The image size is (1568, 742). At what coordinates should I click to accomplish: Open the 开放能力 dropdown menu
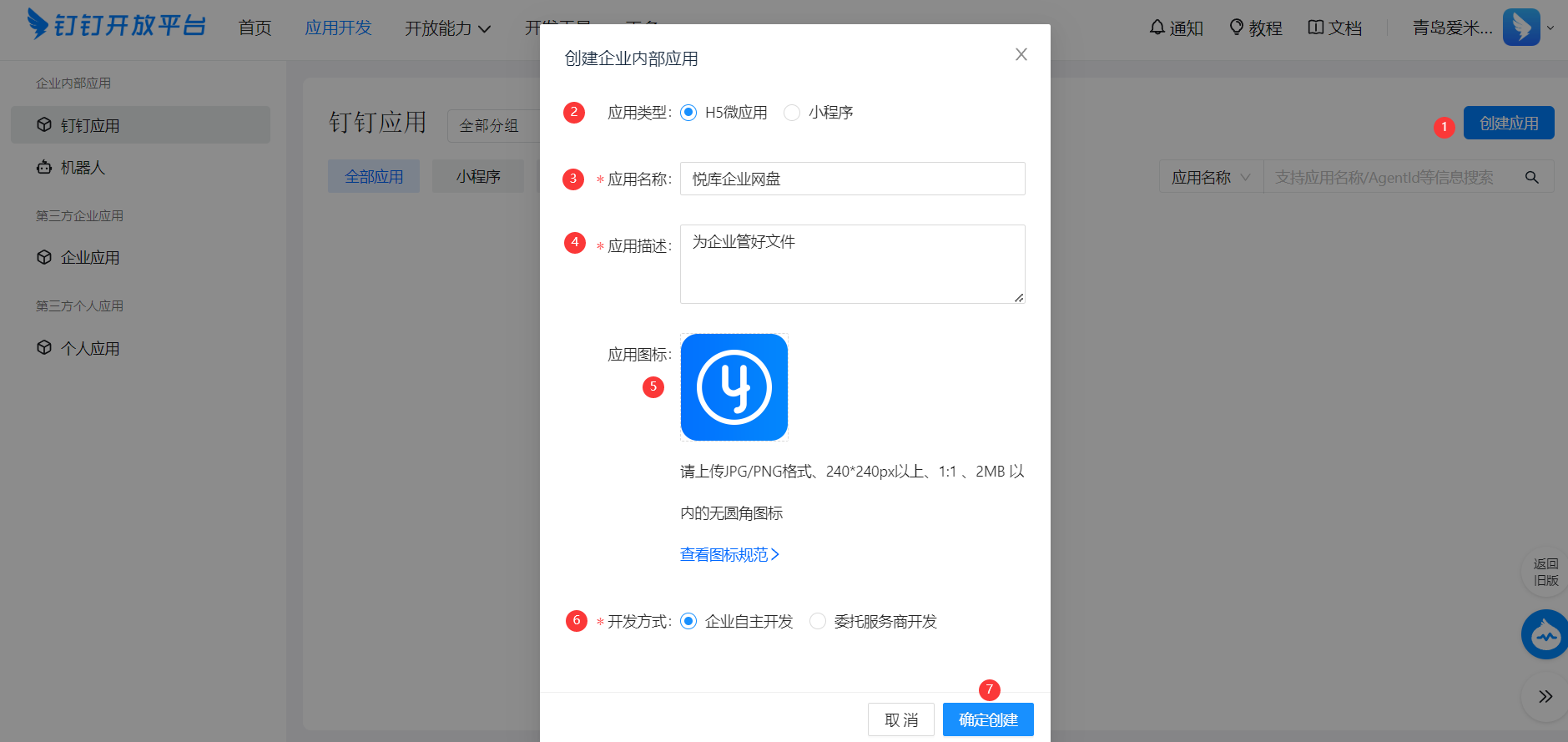447,28
